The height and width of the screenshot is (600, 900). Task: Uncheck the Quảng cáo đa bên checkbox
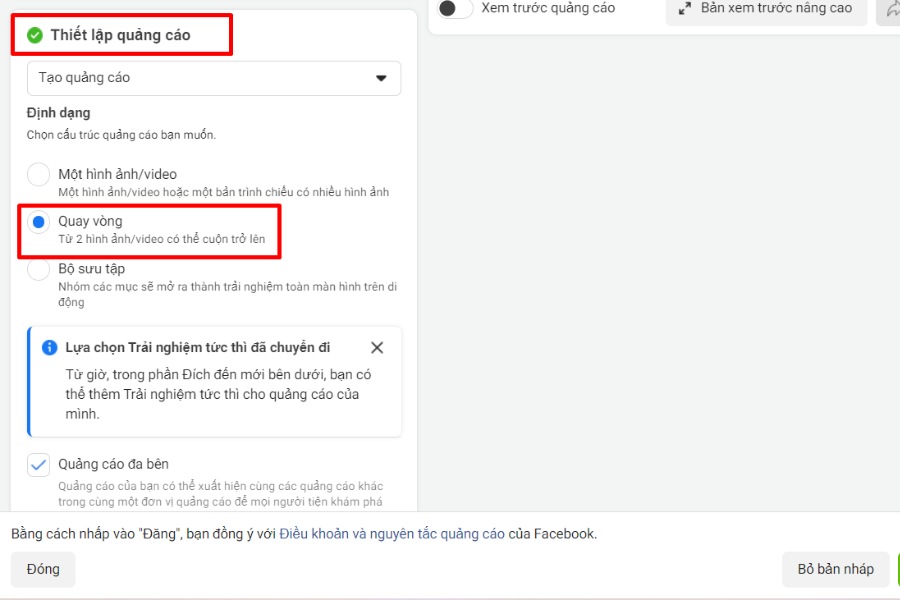point(38,465)
